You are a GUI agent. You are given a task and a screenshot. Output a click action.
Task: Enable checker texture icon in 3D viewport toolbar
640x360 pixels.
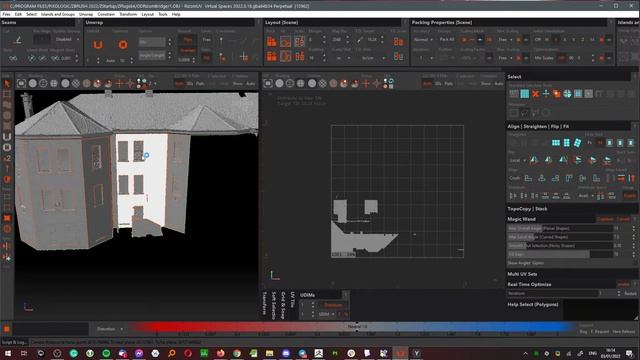[76, 83]
